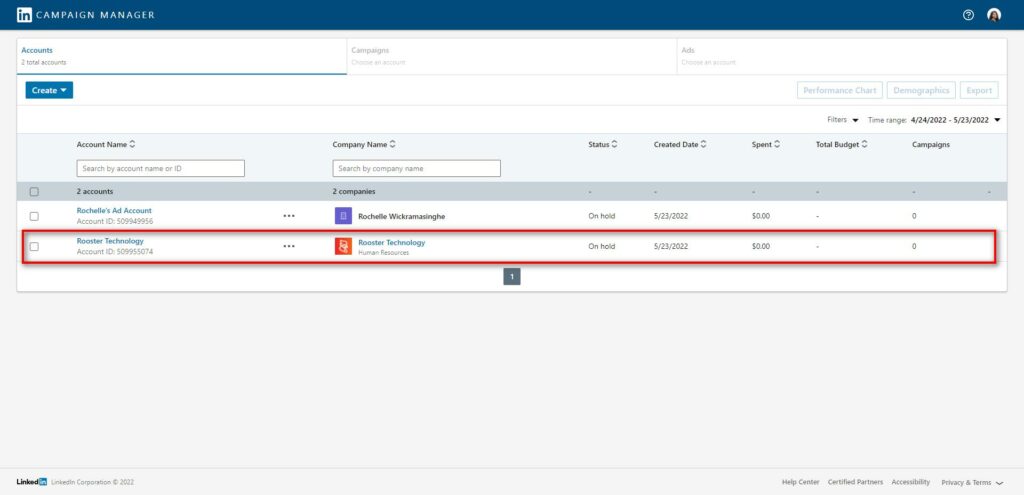Viewport: 1024px width, 495px height.
Task: Click the 2 companies summary text
Action: coord(354,192)
